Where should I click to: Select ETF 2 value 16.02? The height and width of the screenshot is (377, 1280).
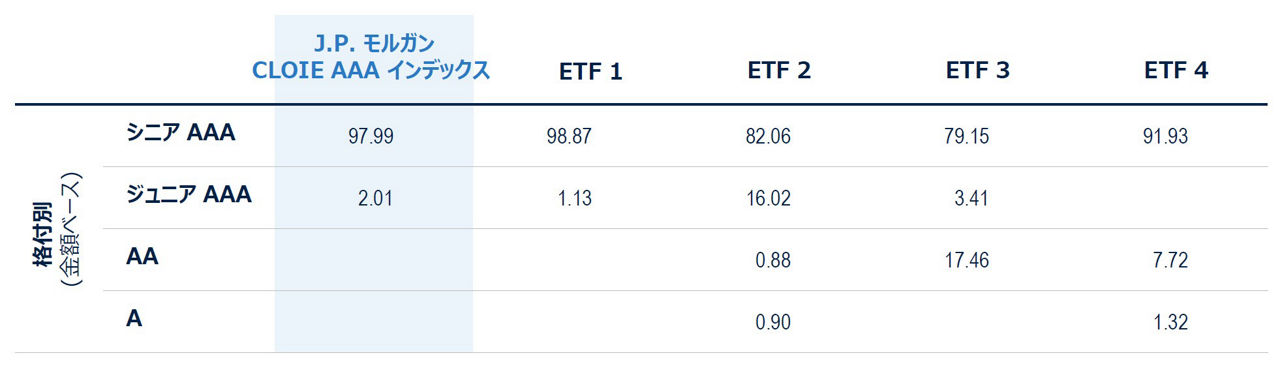point(767,199)
